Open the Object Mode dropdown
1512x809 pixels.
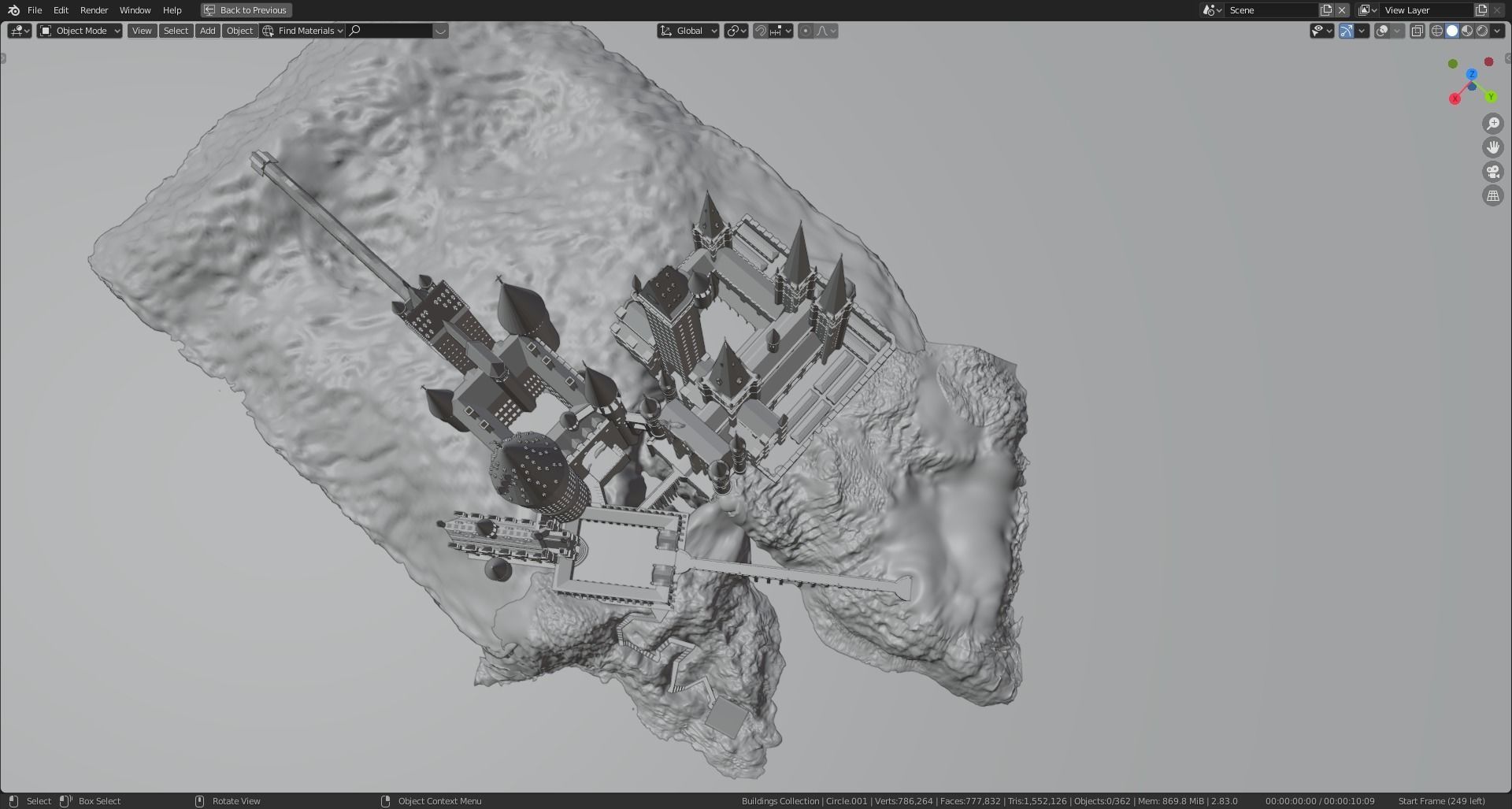pyautogui.click(x=80, y=31)
